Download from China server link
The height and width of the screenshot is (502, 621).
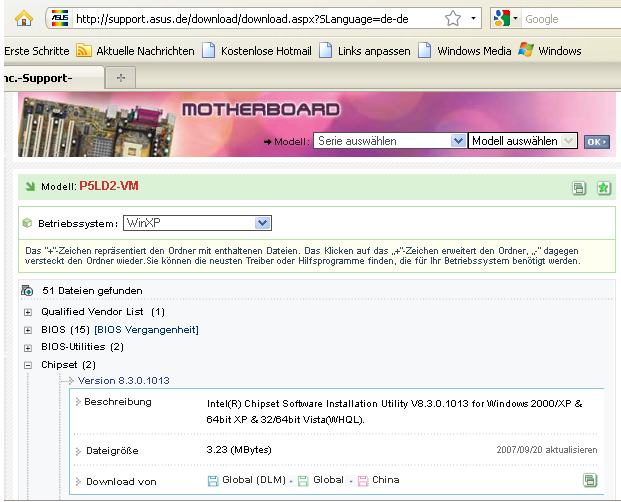coord(386,480)
